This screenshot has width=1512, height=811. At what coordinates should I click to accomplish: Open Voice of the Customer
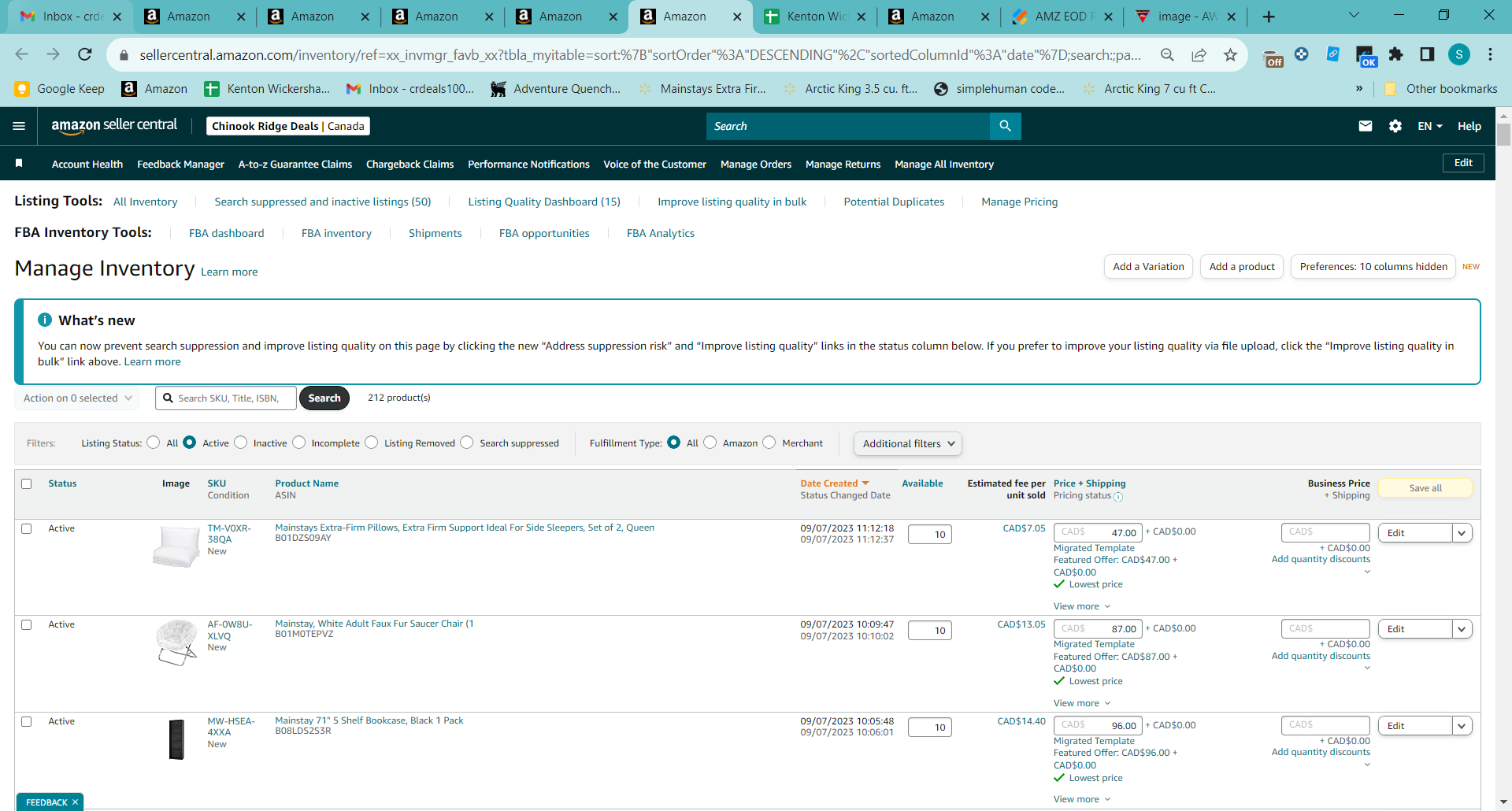click(655, 164)
